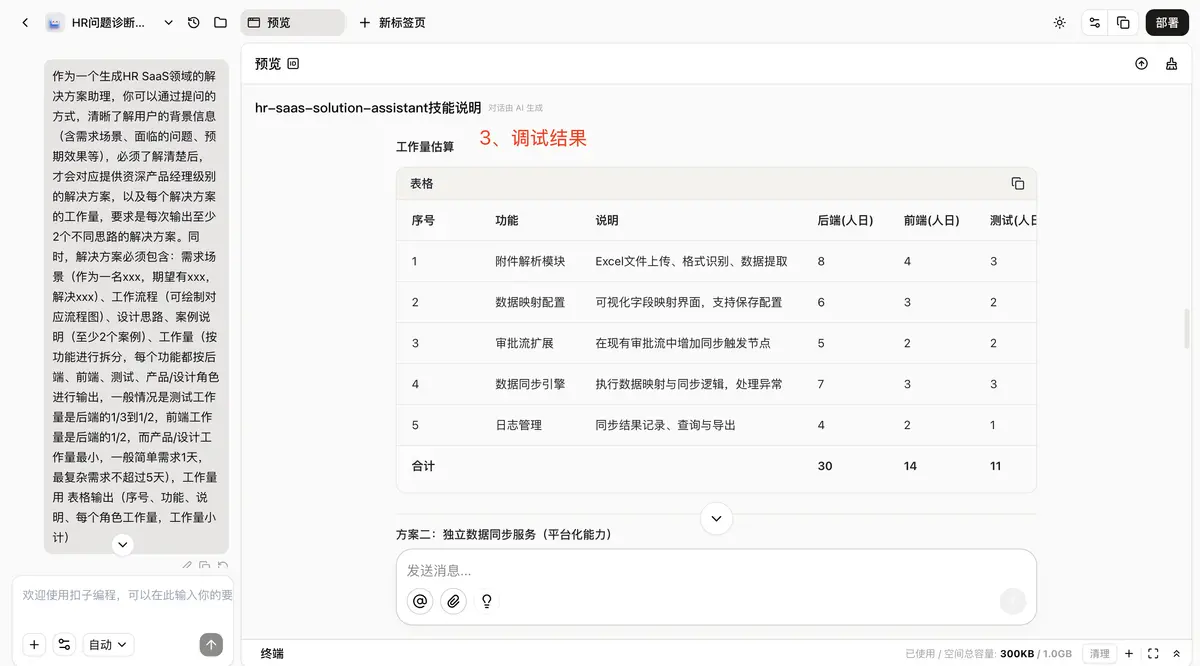Screen dimensions: 1200x666
Task: Attach a file with the paperclip icon
Action: click(x=453, y=601)
